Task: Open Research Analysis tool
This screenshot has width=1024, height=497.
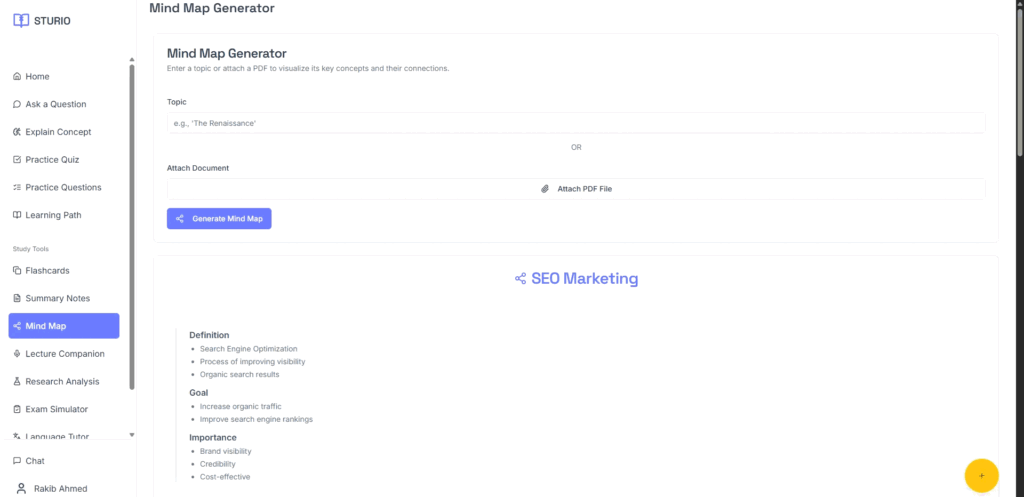Action: (x=64, y=381)
